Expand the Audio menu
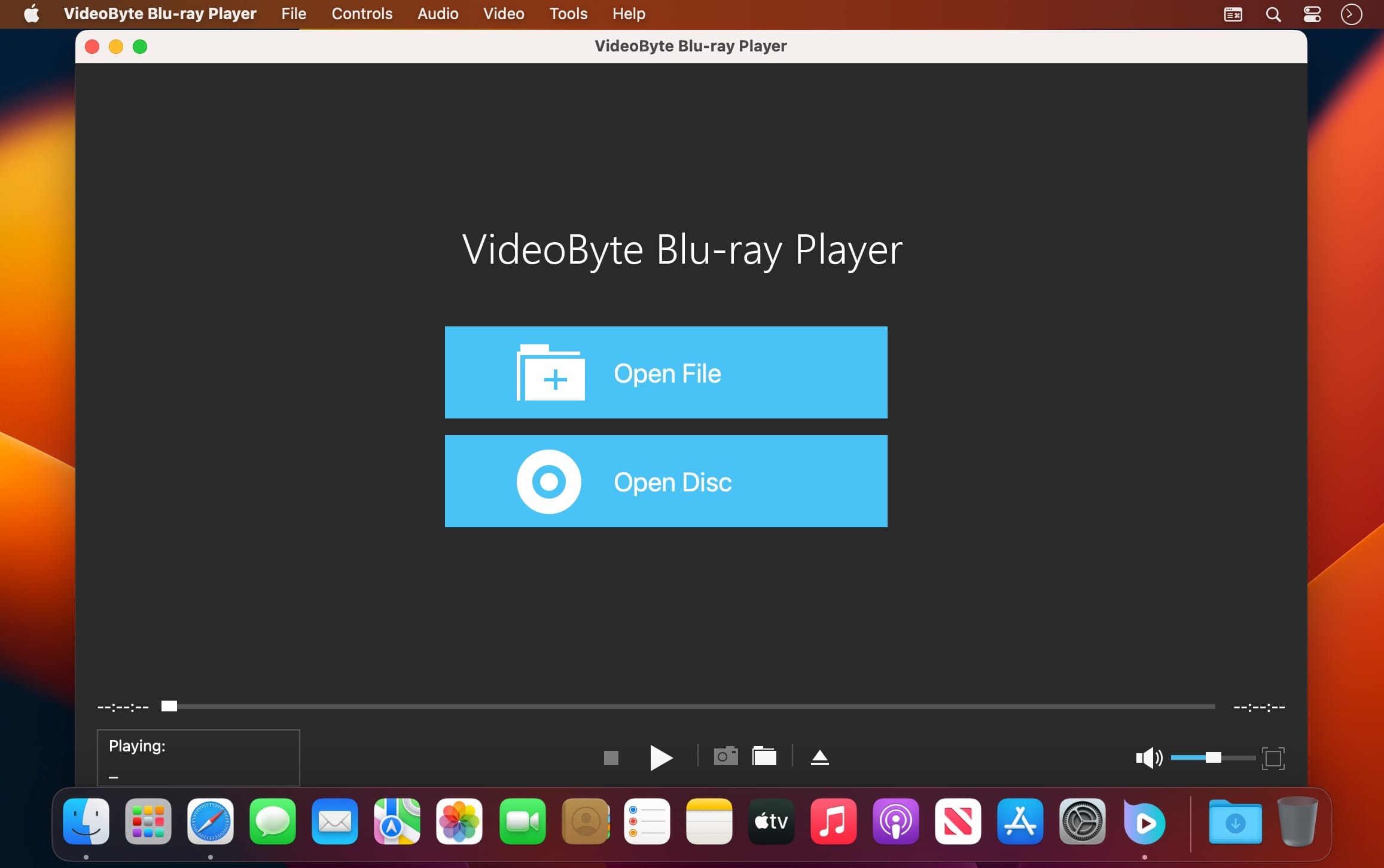 (x=438, y=14)
